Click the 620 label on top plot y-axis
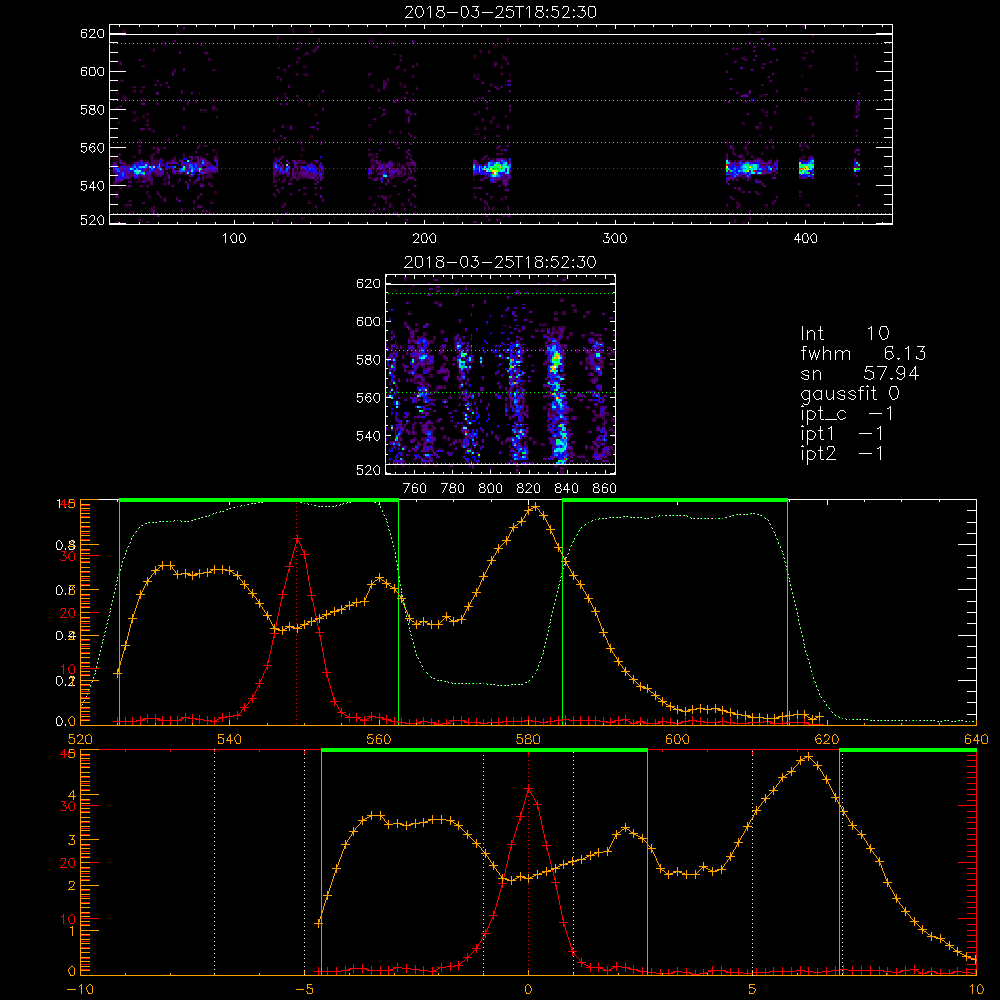Screen dimensions: 1000x1000 pos(92,34)
